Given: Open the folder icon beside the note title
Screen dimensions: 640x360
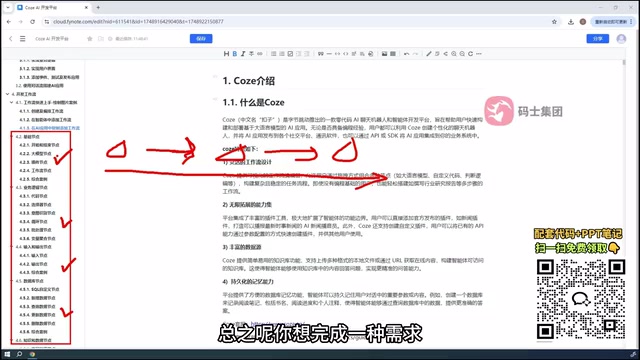Looking at the screenshot, I should pyautogui.click(x=101, y=39).
